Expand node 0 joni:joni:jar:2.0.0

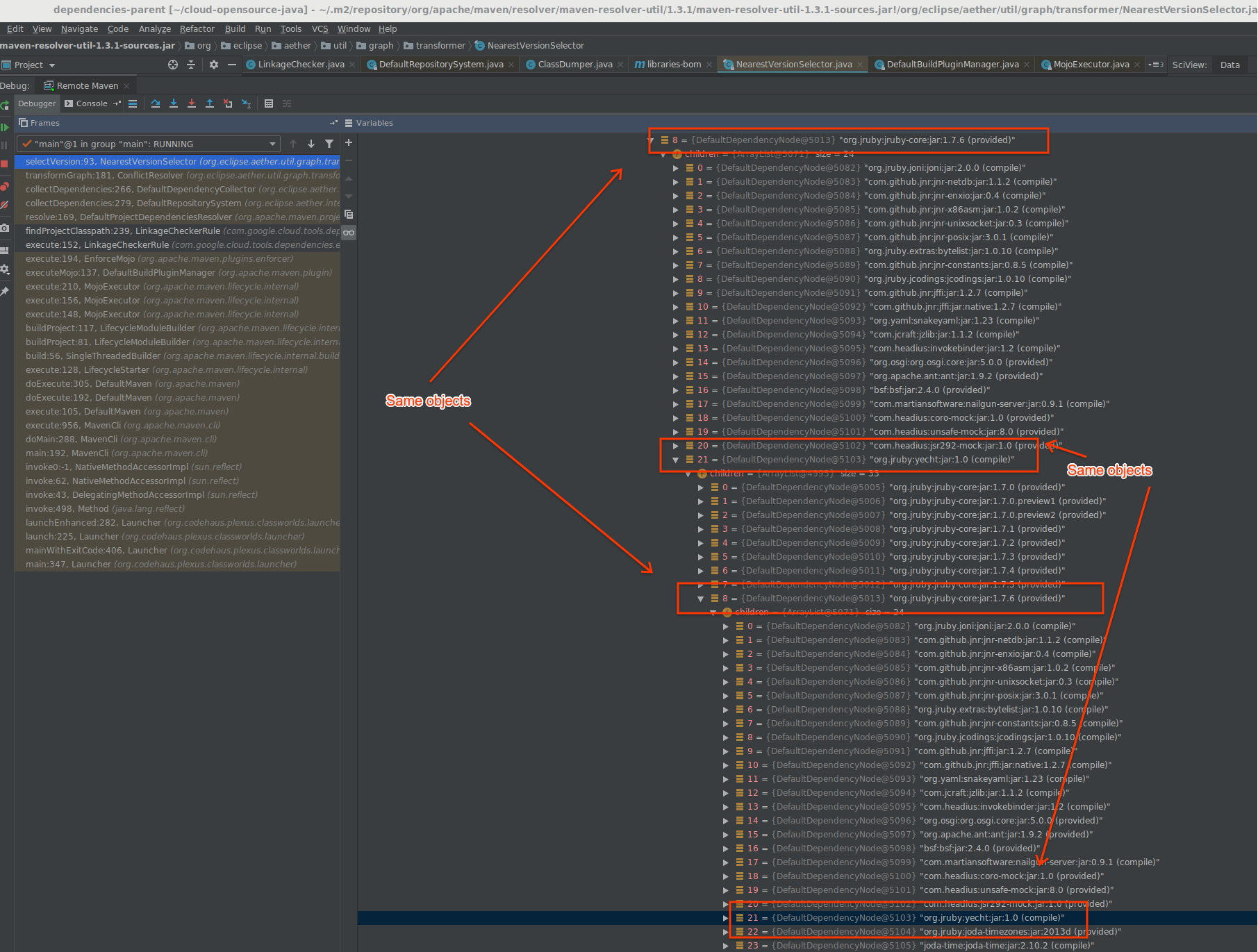coord(674,167)
